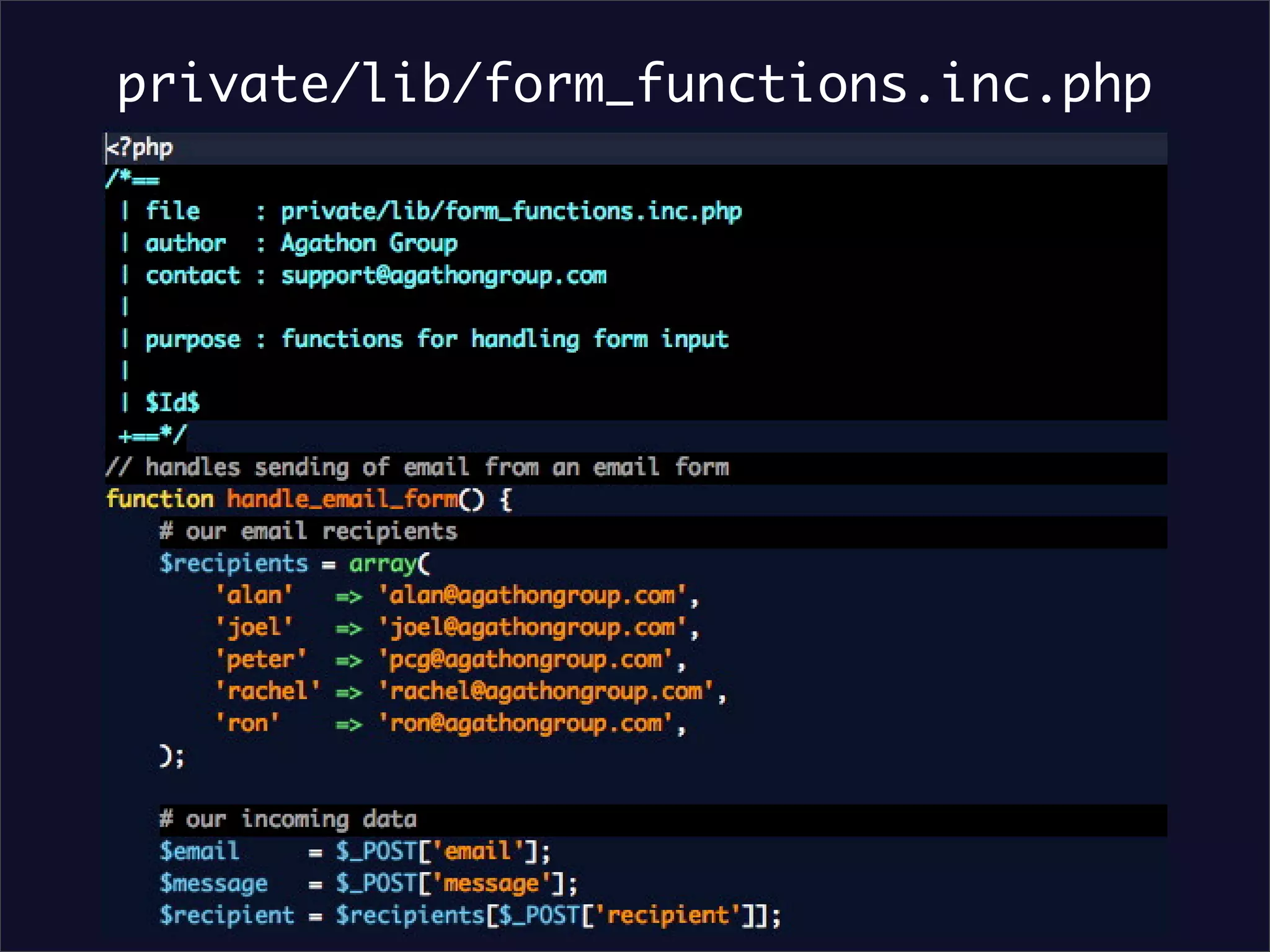Click the pcg@agathongroup.com string
1270x952 pixels.
(526, 659)
